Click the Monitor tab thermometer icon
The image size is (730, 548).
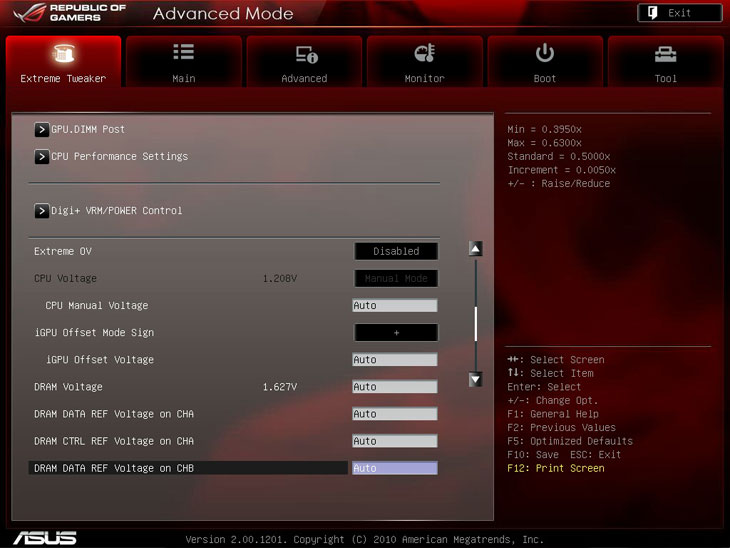coord(424,54)
